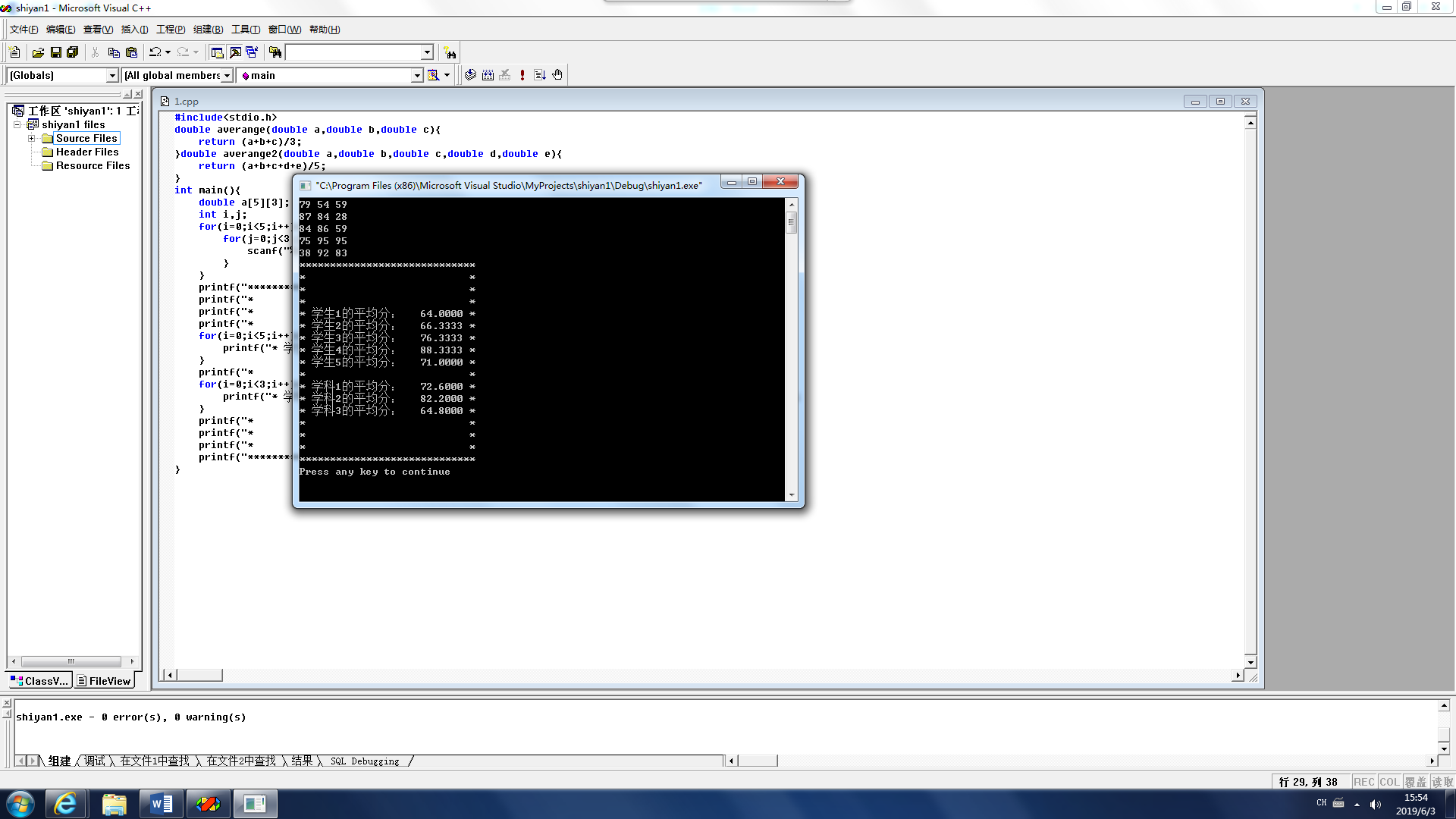Open the (Globals) class dropdown
Viewport: 1456px width, 819px height.
tap(112, 75)
